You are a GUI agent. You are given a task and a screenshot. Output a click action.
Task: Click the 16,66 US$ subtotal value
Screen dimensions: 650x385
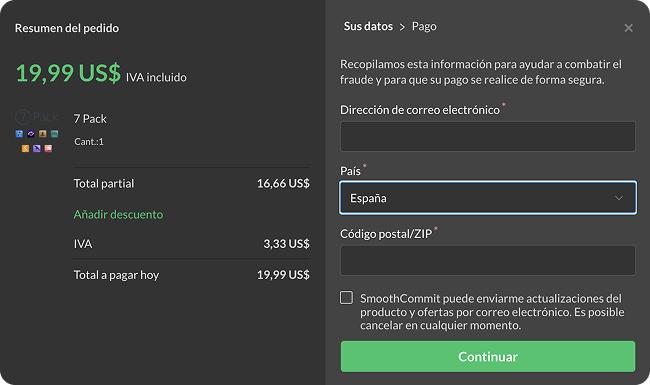point(283,183)
